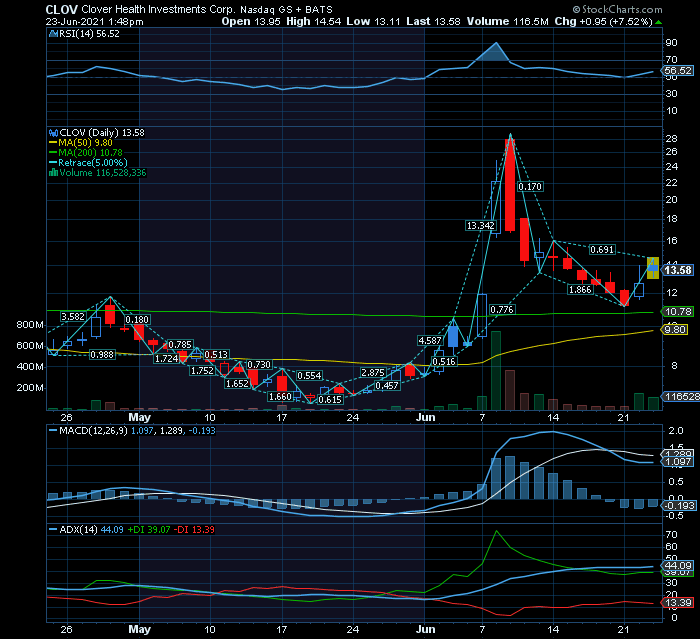Screen dimensions: 700x639
Task: Click the 13.39 -DI tag on right axis
Action: pyautogui.click(x=678, y=603)
